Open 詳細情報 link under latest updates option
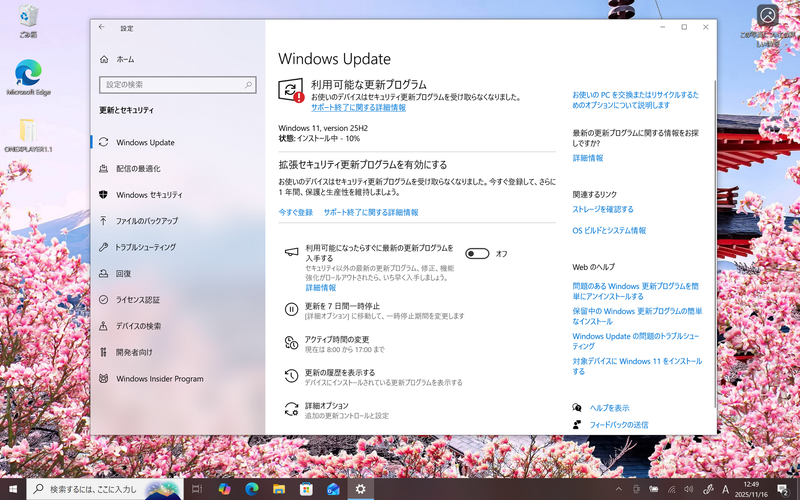Screen dimensions: 800x500 321,288
